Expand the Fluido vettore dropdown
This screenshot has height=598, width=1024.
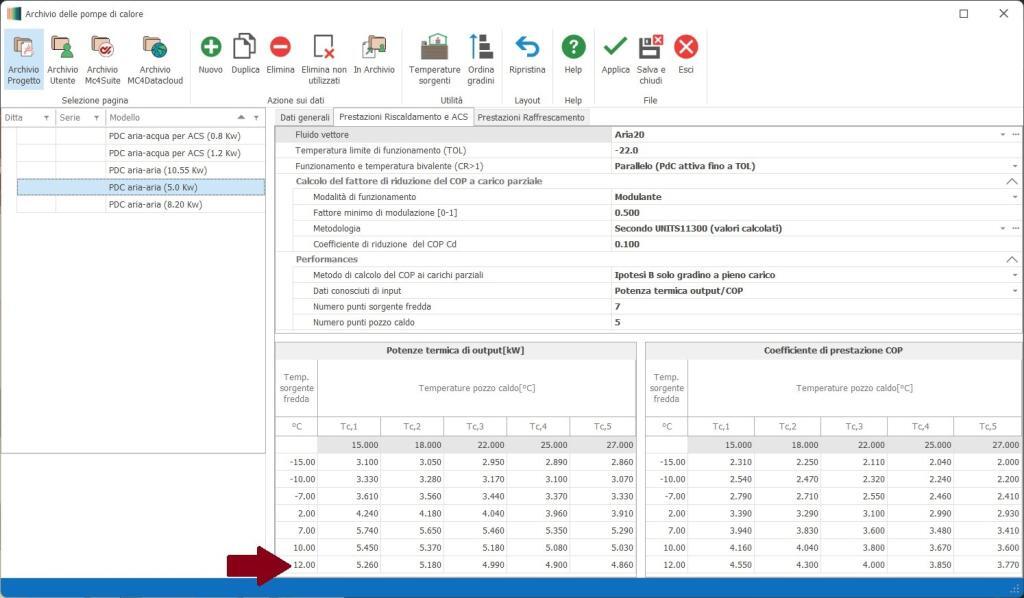(x=1002, y=134)
